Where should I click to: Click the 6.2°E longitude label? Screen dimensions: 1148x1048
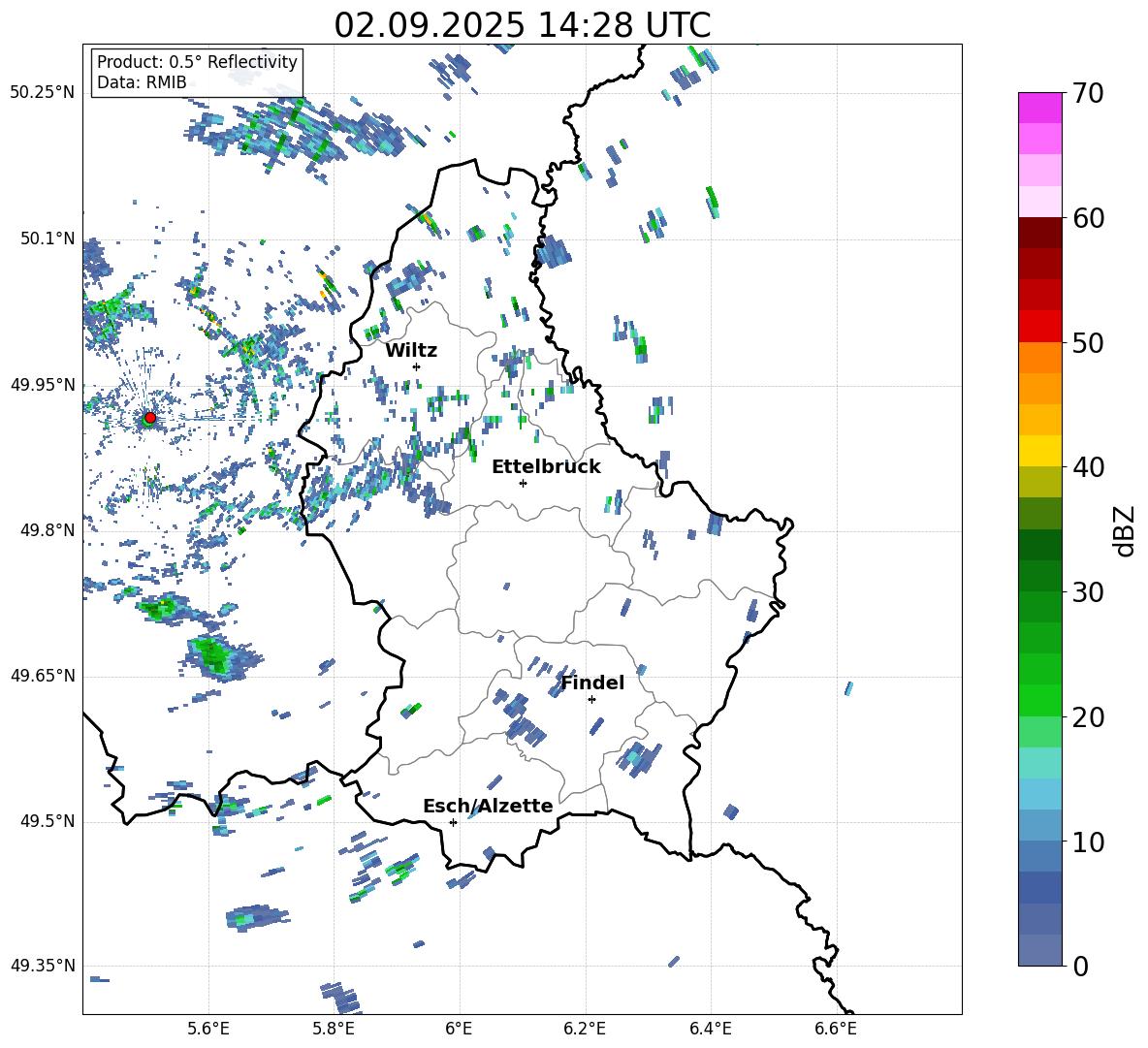pos(585,1029)
